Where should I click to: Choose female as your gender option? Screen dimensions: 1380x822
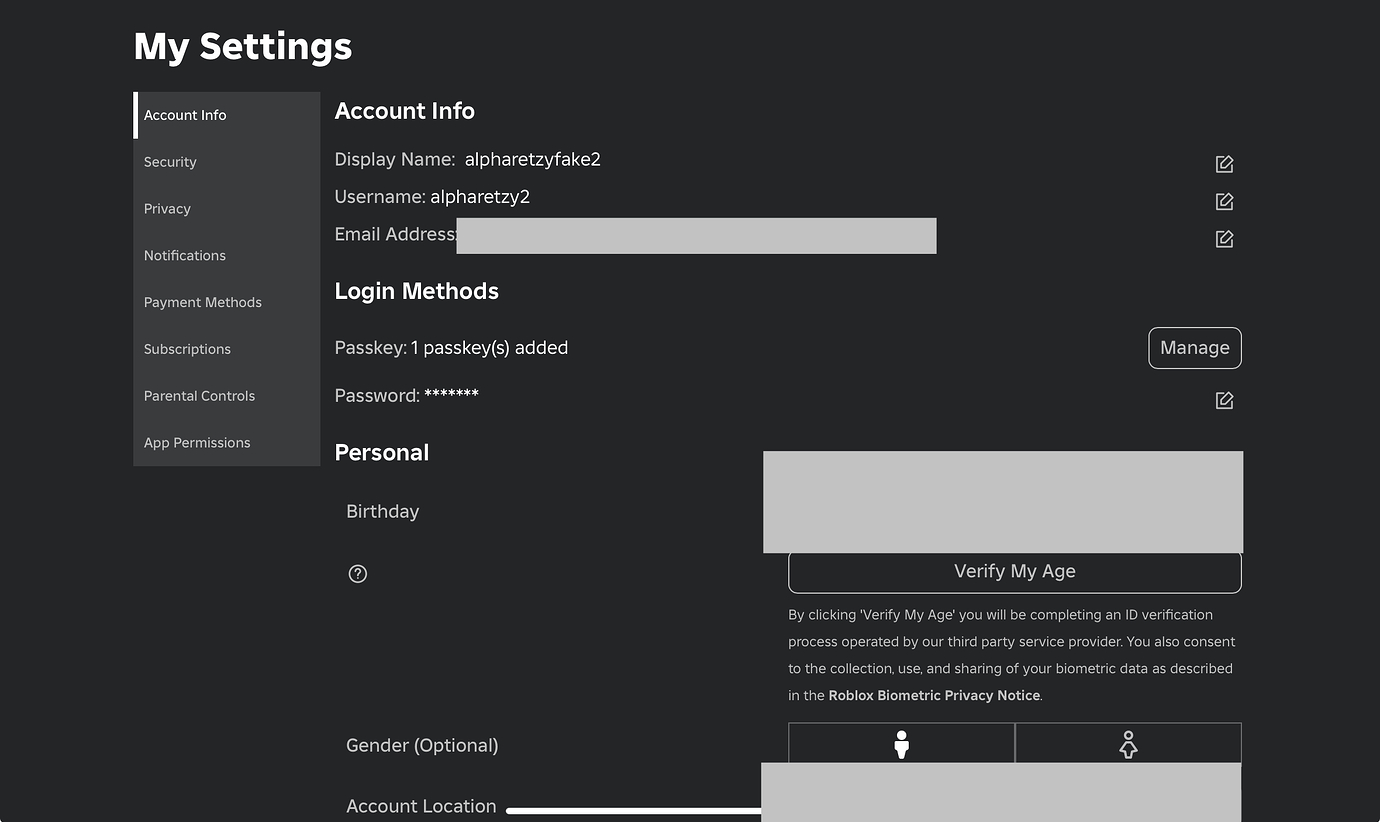(x=1128, y=743)
